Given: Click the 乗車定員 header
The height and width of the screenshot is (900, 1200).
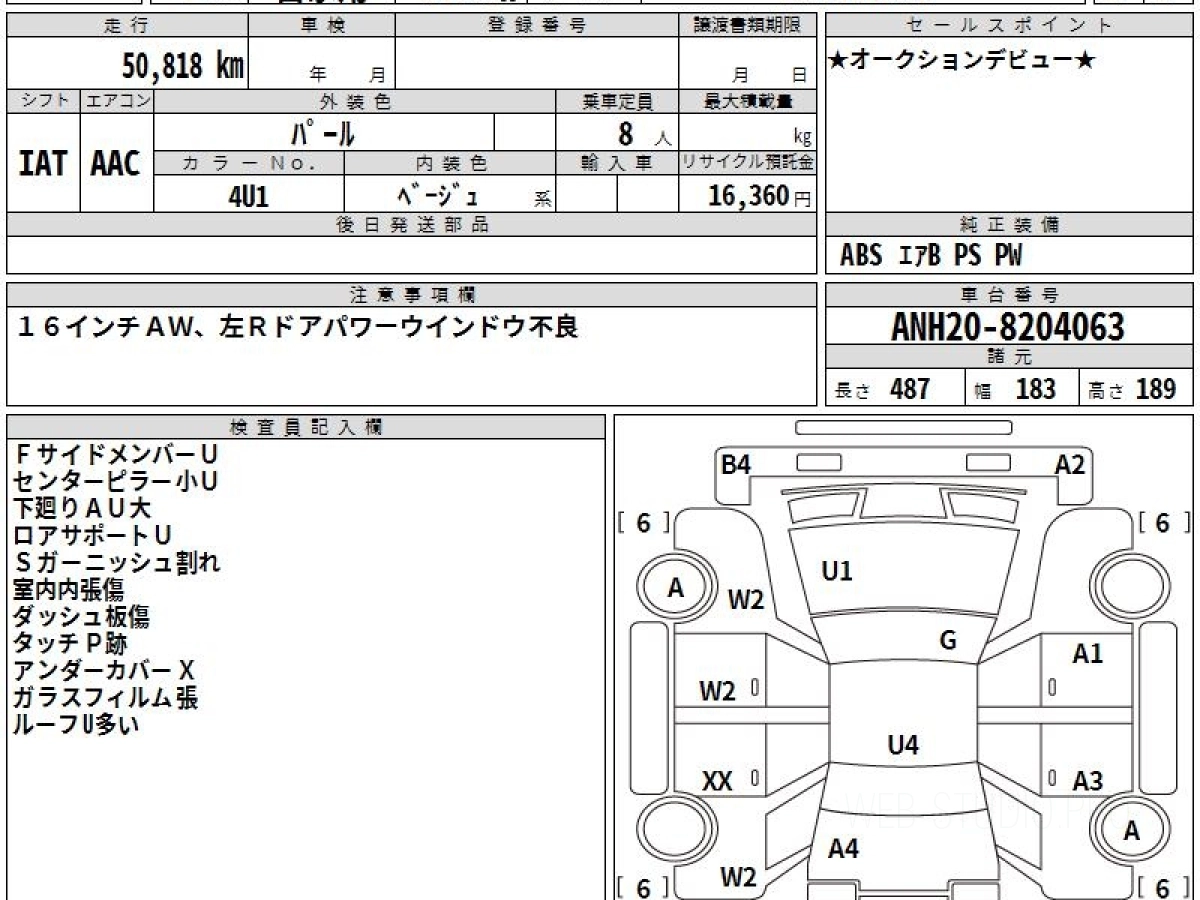Looking at the screenshot, I should 617,101.
